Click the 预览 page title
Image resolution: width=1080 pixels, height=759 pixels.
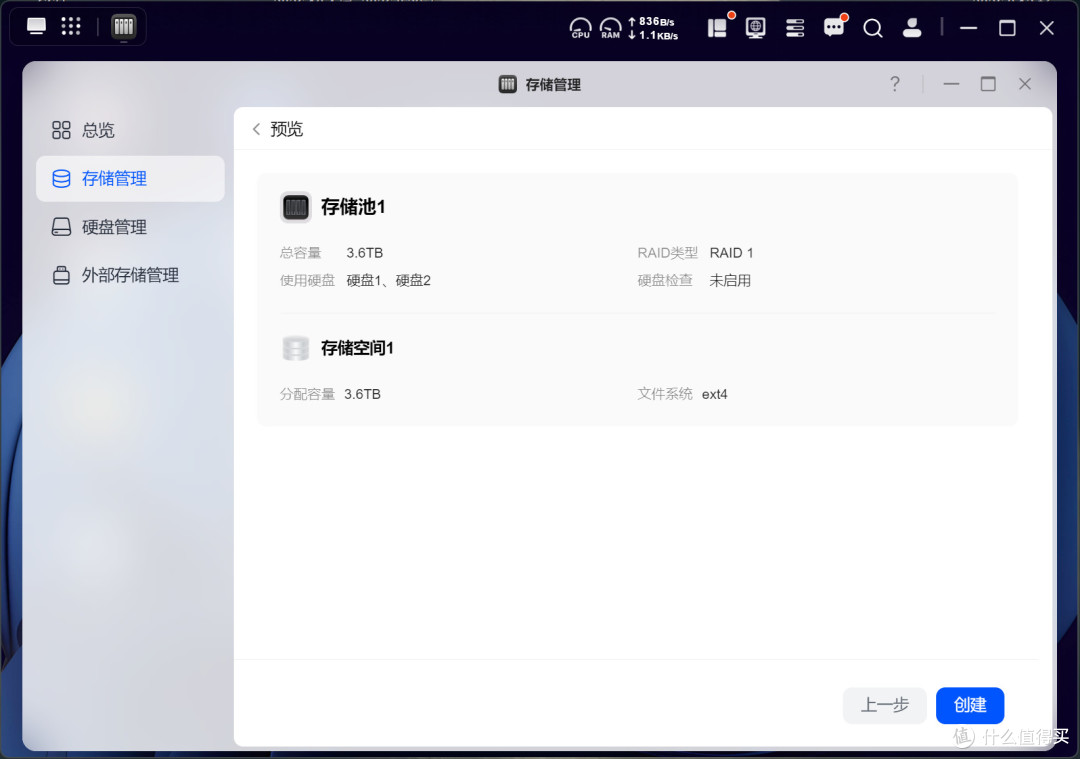pyautogui.click(x=287, y=129)
